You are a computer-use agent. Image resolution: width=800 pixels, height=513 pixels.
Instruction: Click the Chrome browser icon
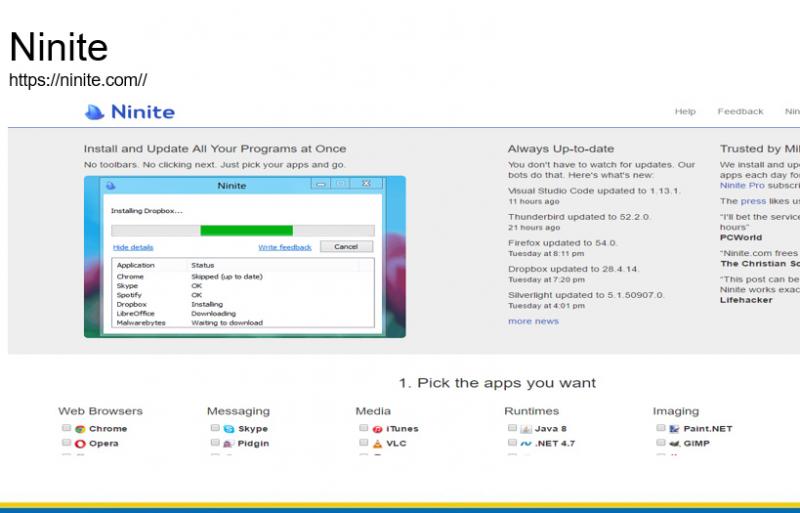[x=80, y=429]
